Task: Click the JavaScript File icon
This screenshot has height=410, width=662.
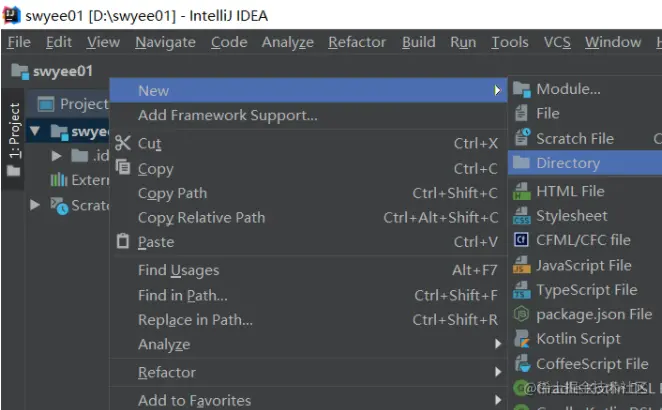Action: point(522,265)
